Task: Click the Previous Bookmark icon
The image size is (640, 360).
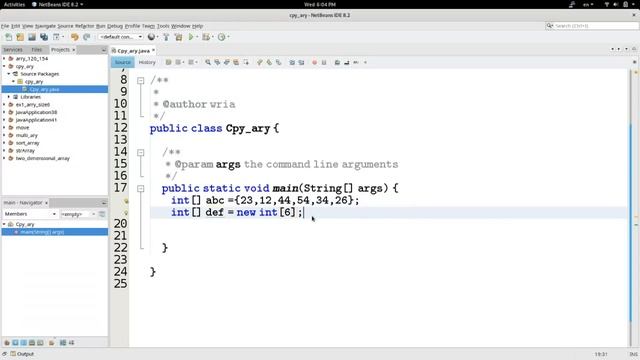Action: (260, 62)
